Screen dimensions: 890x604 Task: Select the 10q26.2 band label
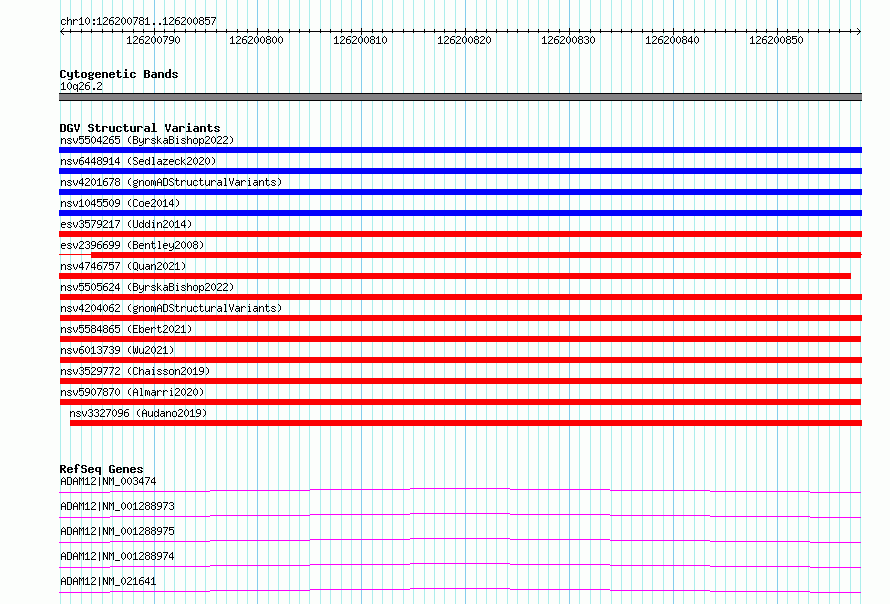click(81, 86)
